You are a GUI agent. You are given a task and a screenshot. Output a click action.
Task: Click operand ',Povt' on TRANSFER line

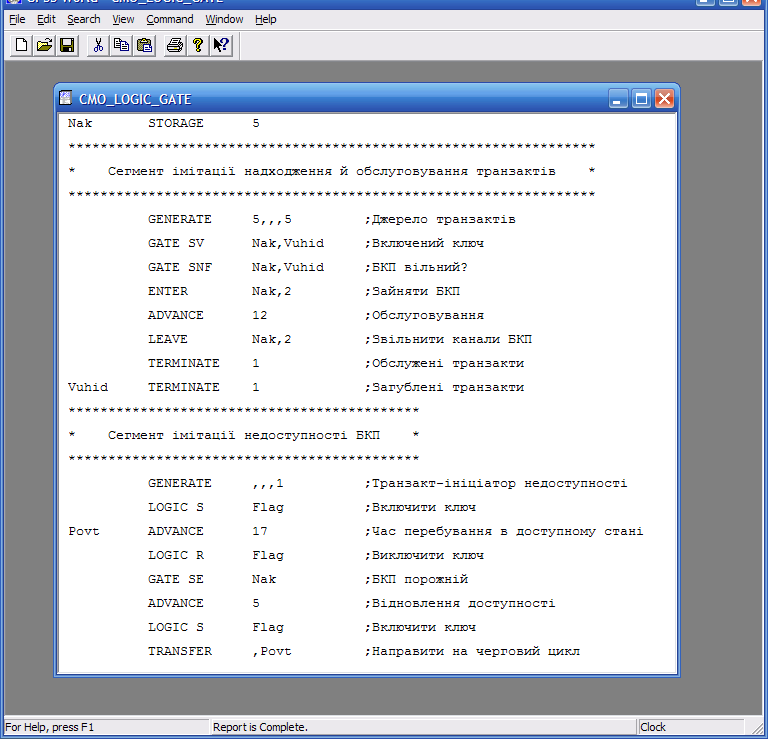click(x=272, y=651)
